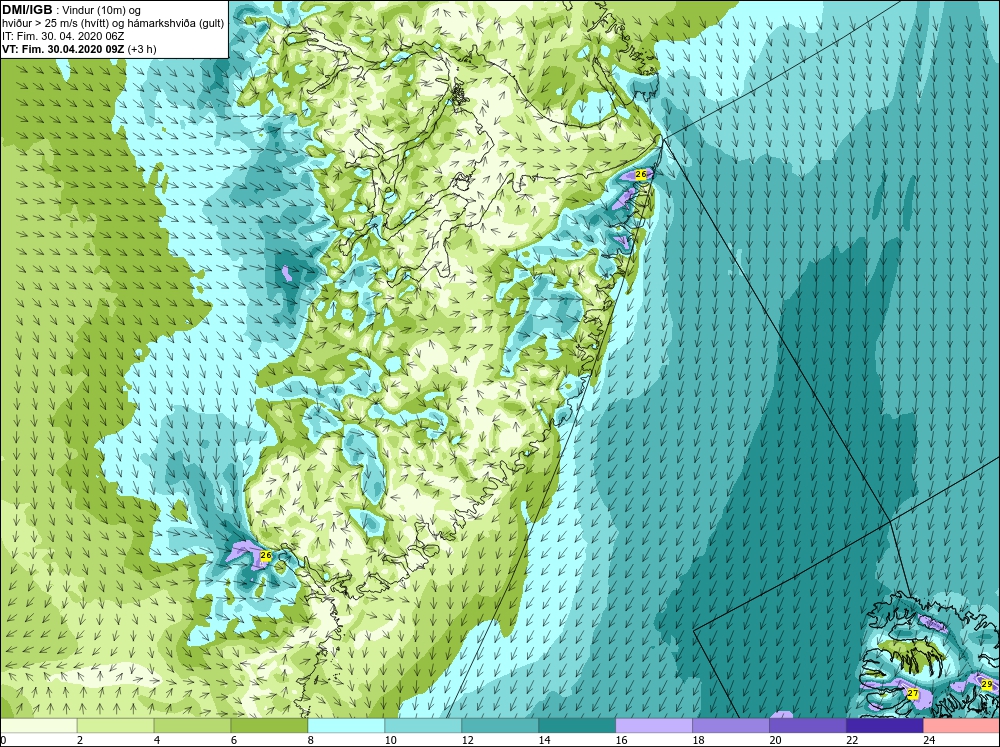This screenshot has height=747, width=1000.
Task: Click the legend tick label 24
Action: coord(929,740)
